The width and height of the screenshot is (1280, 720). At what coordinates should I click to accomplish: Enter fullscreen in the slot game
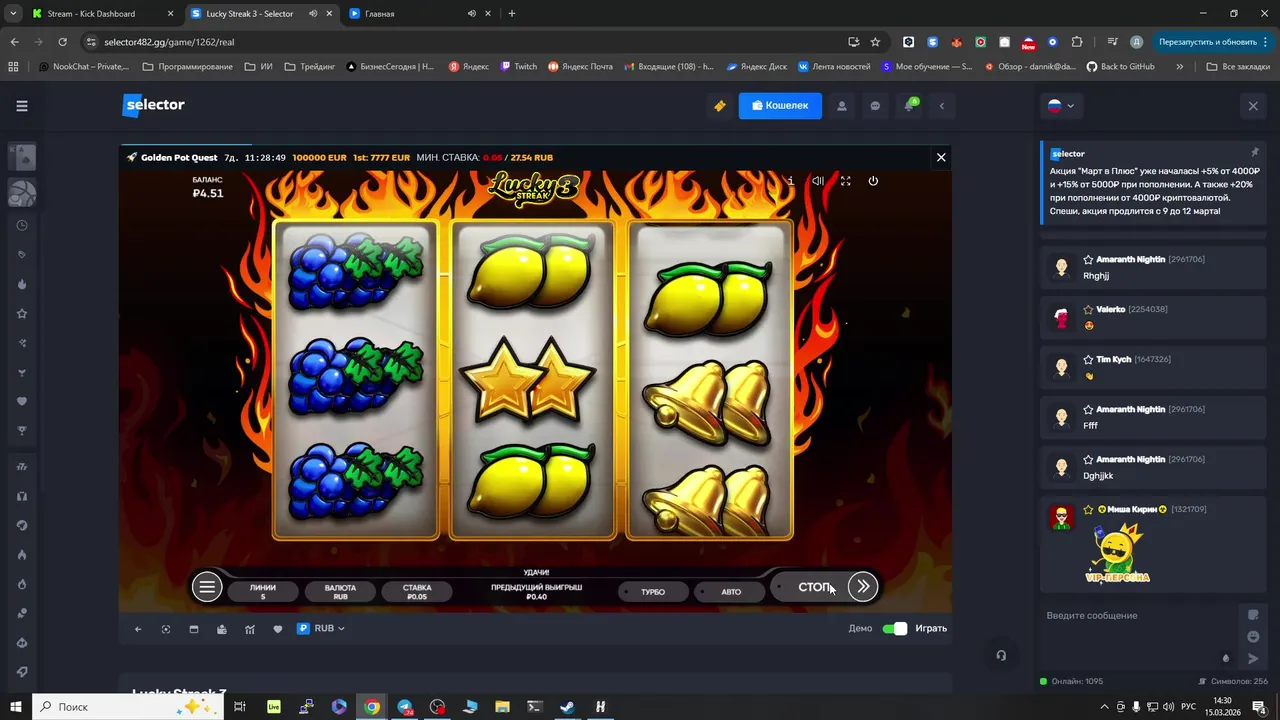click(x=845, y=181)
